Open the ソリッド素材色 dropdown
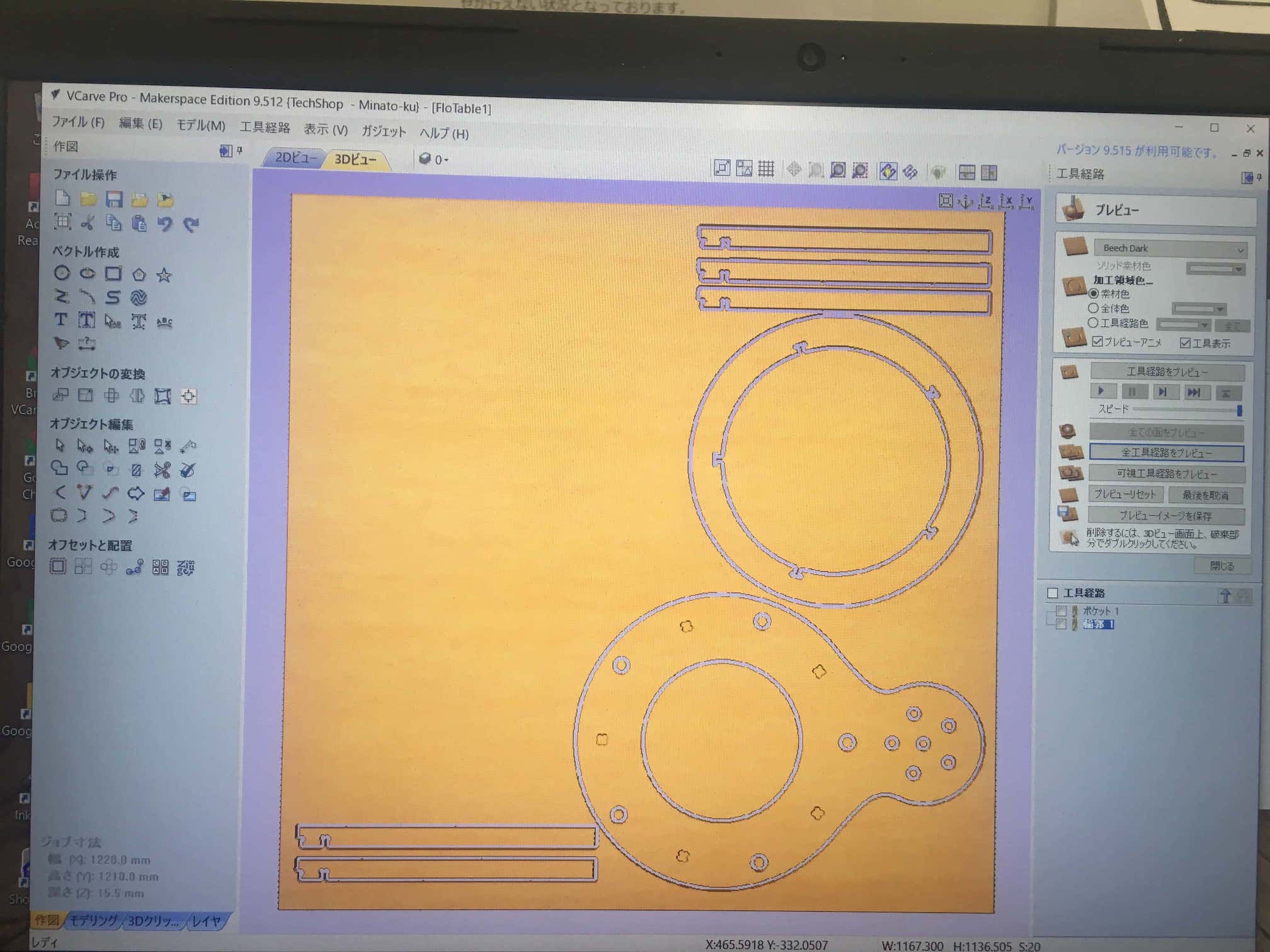Image resolution: width=1270 pixels, height=952 pixels. (x=1216, y=269)
